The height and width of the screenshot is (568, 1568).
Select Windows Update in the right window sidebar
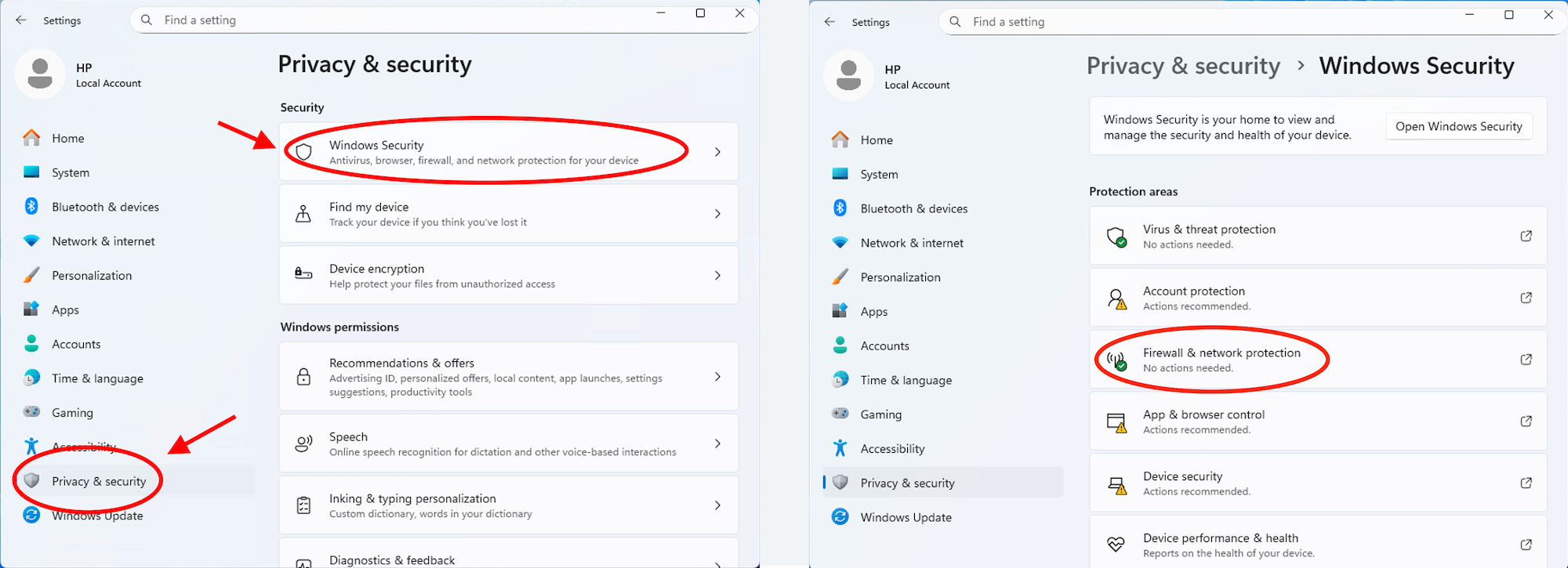(x=906, y=517)
